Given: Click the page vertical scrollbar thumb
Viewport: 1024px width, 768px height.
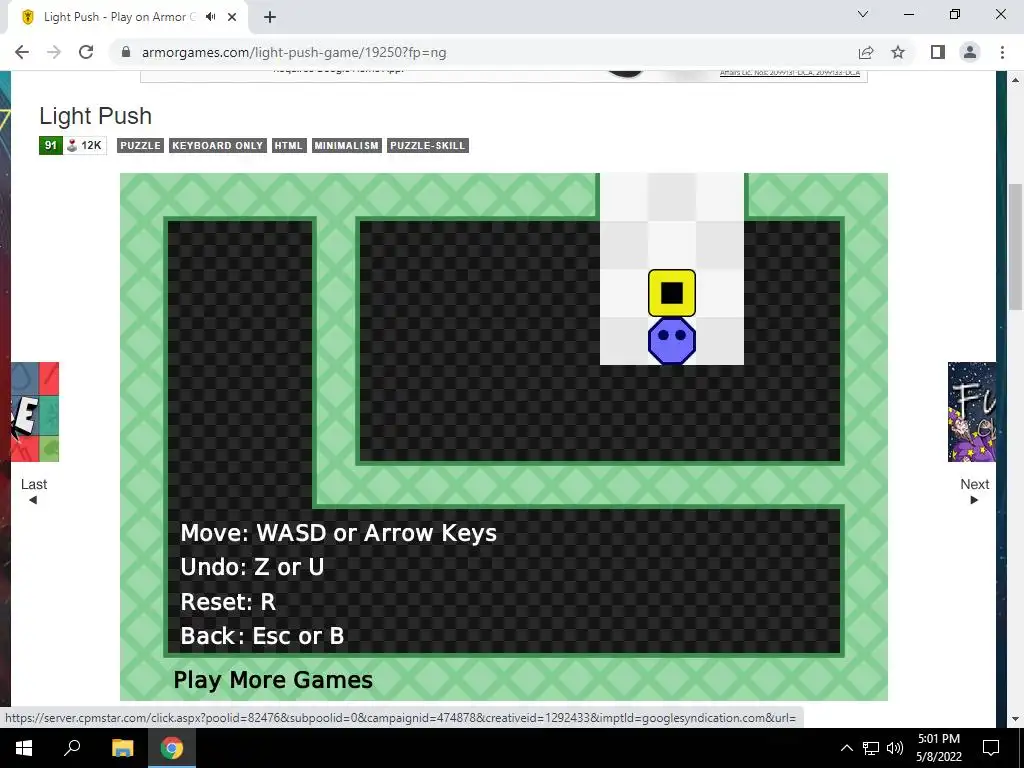Looking at the screenshot, I should [x=1015, y=247].
